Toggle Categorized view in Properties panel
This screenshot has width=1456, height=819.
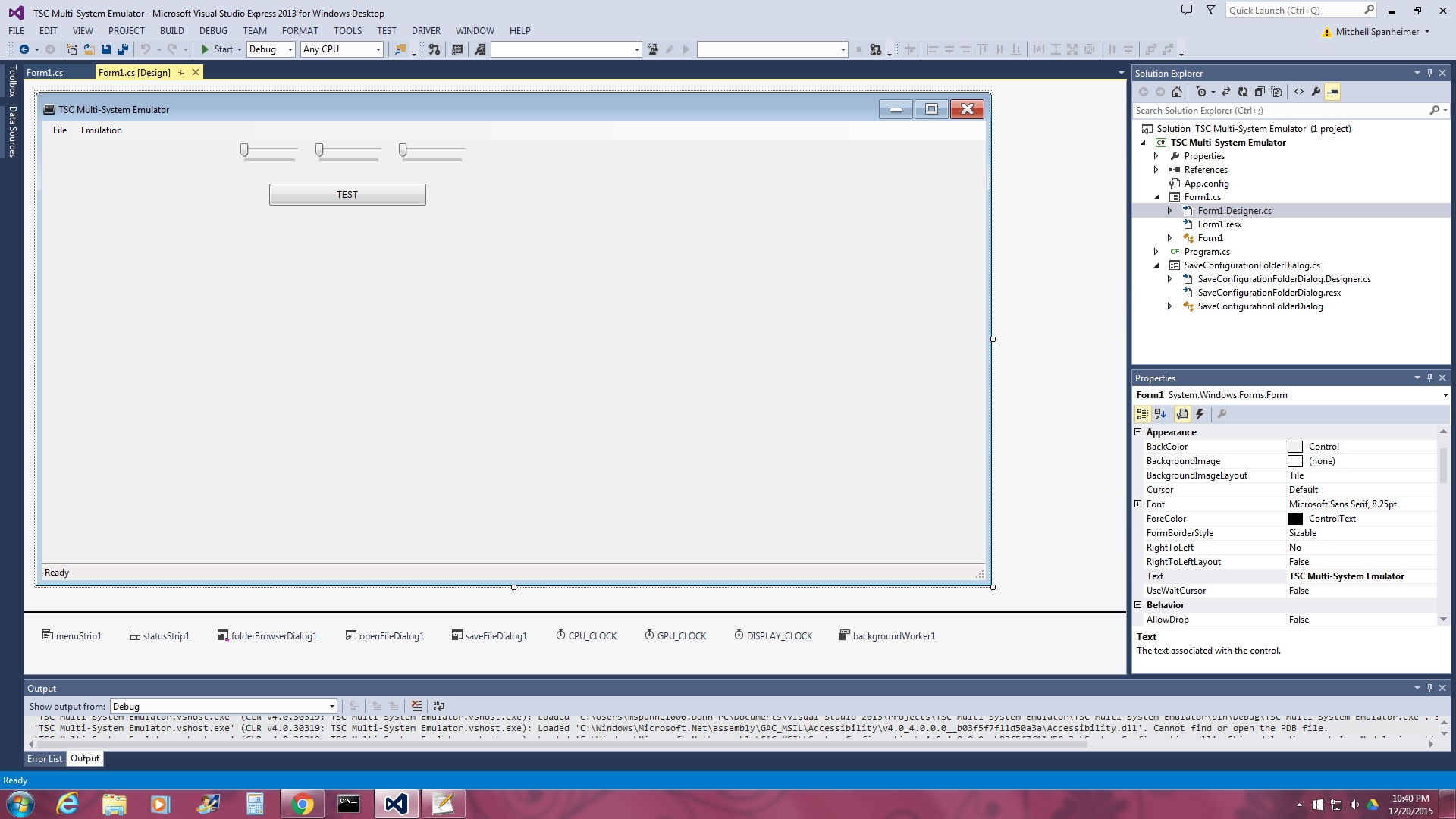click(1144, 414)
